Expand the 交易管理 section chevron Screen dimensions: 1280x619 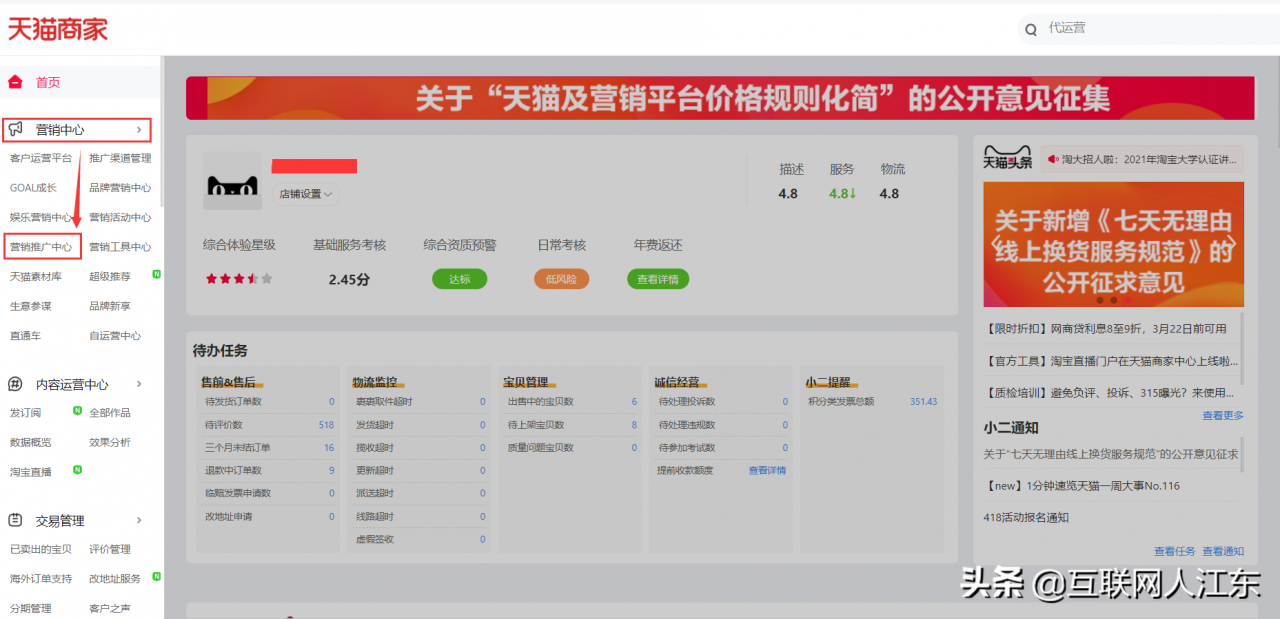(139, 520)
